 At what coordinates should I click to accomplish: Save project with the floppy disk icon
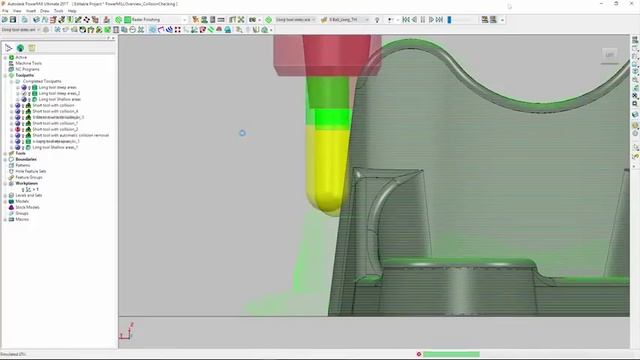pos(13,20)
